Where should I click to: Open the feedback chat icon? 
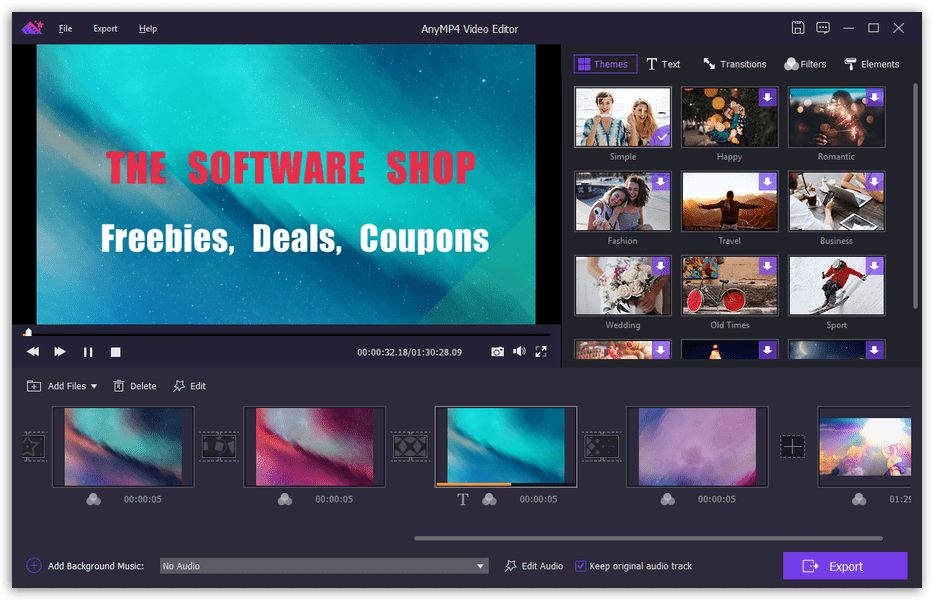pos(823,27)
